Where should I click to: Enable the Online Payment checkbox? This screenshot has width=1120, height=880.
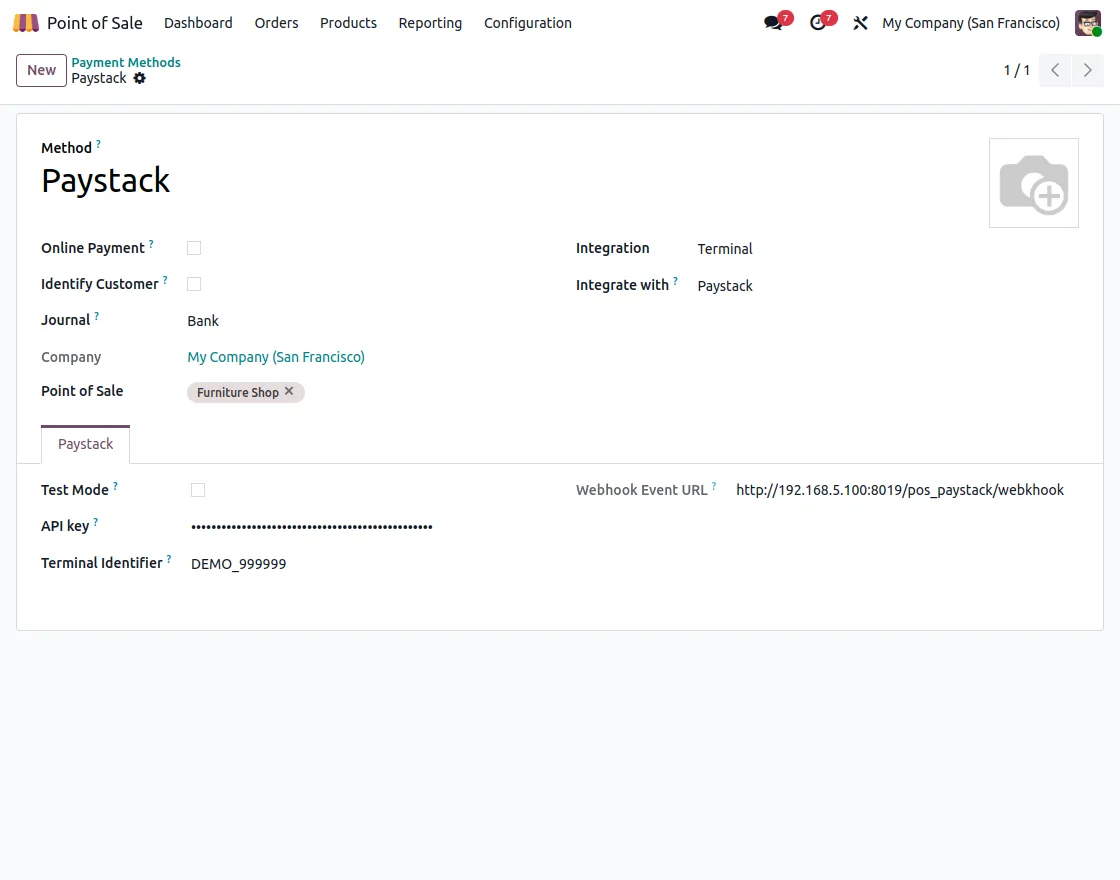pyautogui.click(x=194, y=248)
